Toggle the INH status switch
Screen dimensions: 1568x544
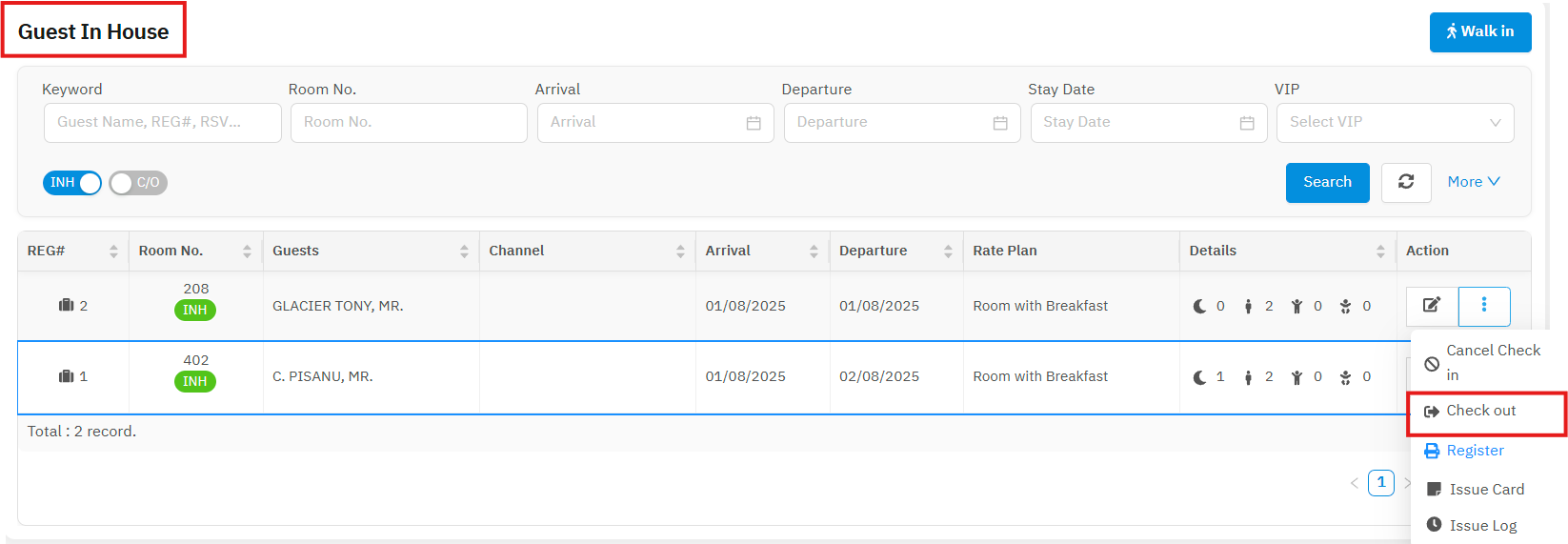tap(72, 183)
